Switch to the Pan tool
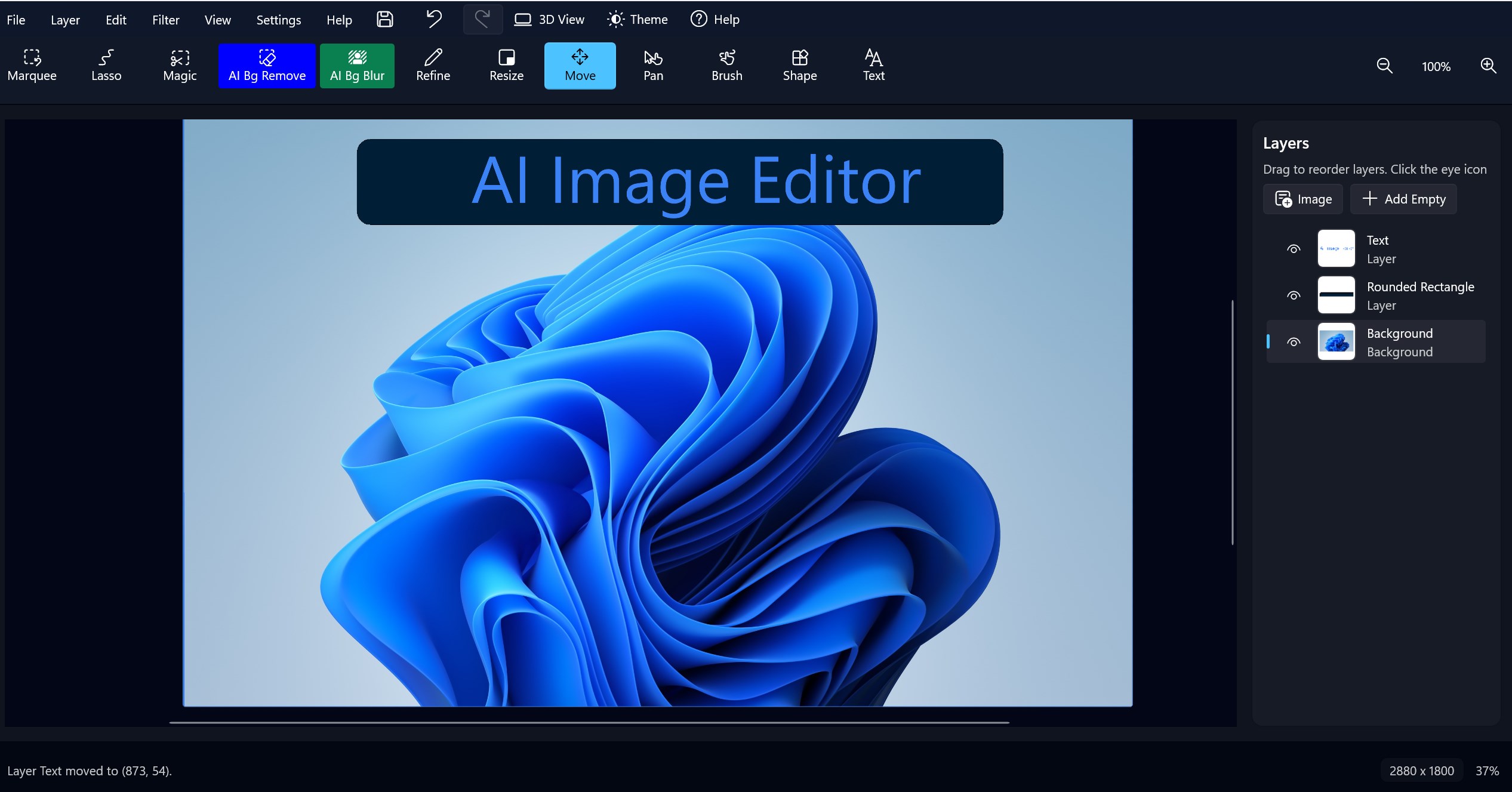Screen dimensions: 1512x792 tap(653, 66)
